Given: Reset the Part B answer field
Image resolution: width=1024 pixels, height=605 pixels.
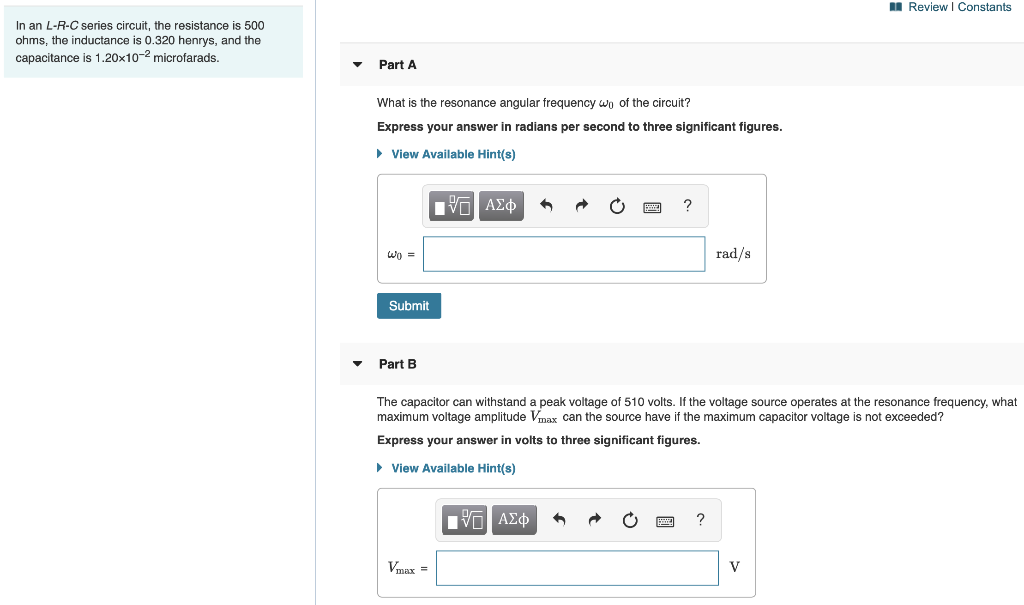Looking at the screenshot, I should (x=629, y=519).
